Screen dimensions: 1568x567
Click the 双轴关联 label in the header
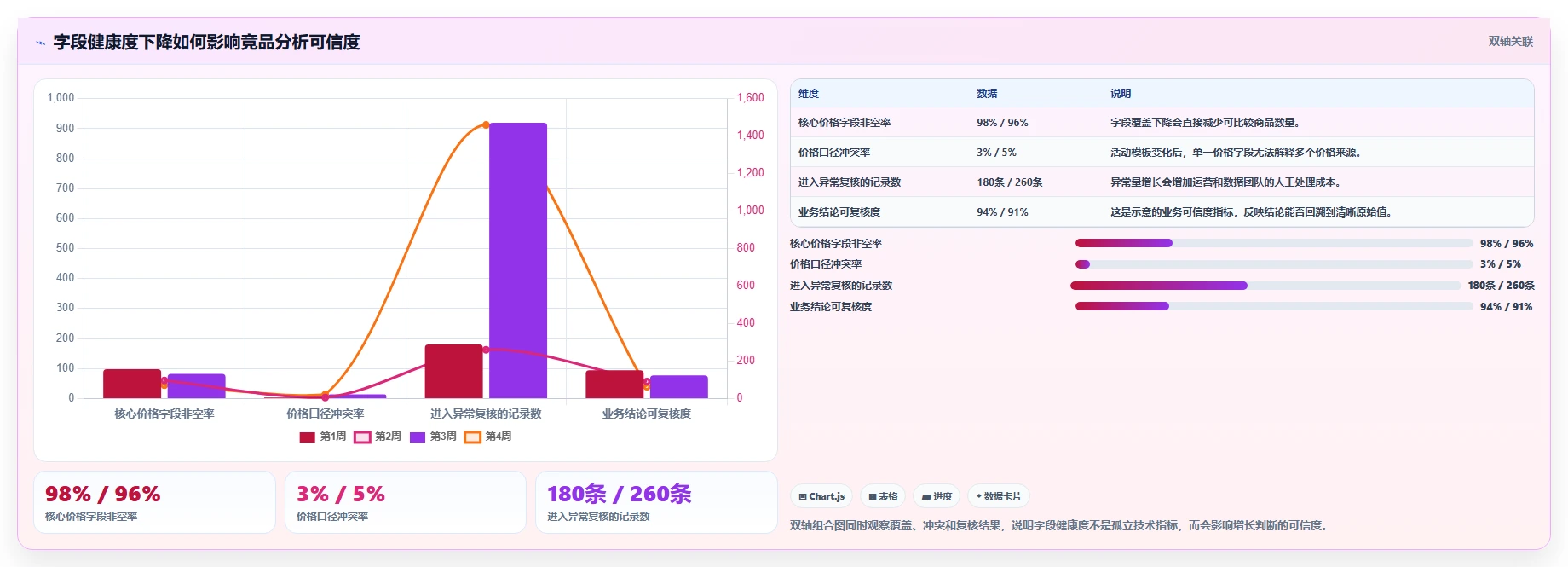[x=1511, y=41]
